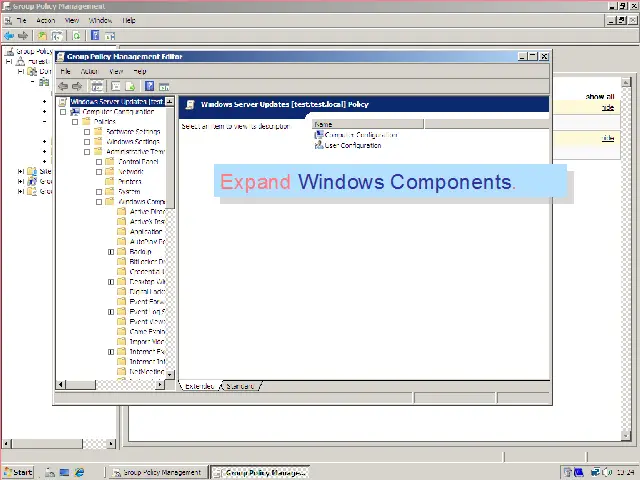Screen dimensions: 640x480
Task: Collapse Administrative Templates expander in Editor tree
Action: coord(87,152)
